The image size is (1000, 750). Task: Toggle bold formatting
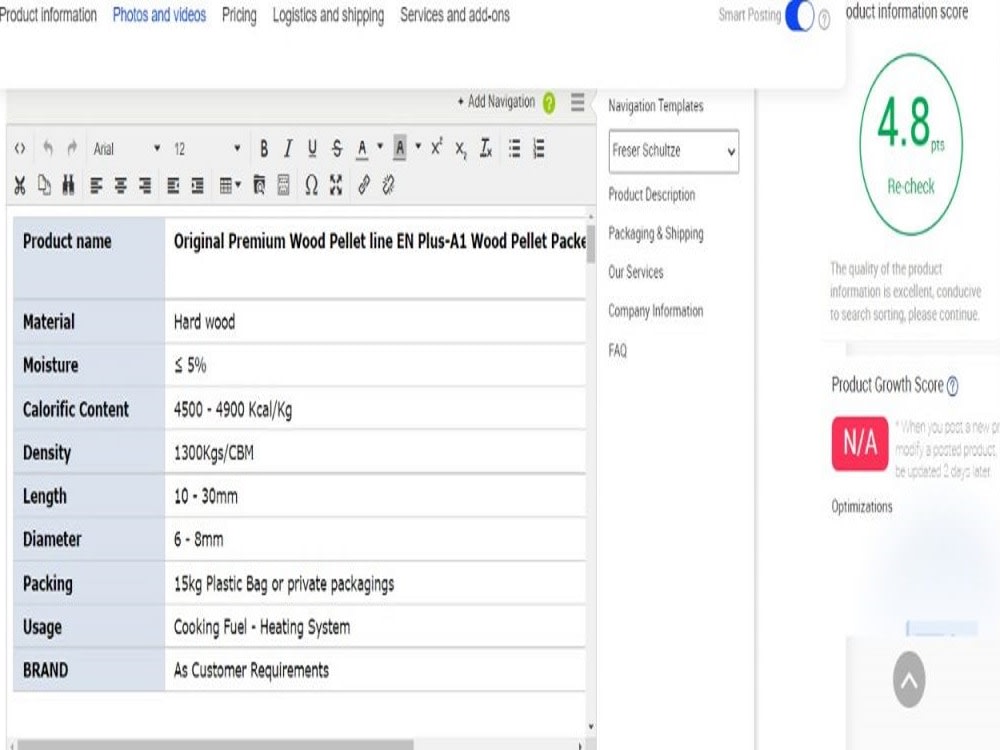263,149
